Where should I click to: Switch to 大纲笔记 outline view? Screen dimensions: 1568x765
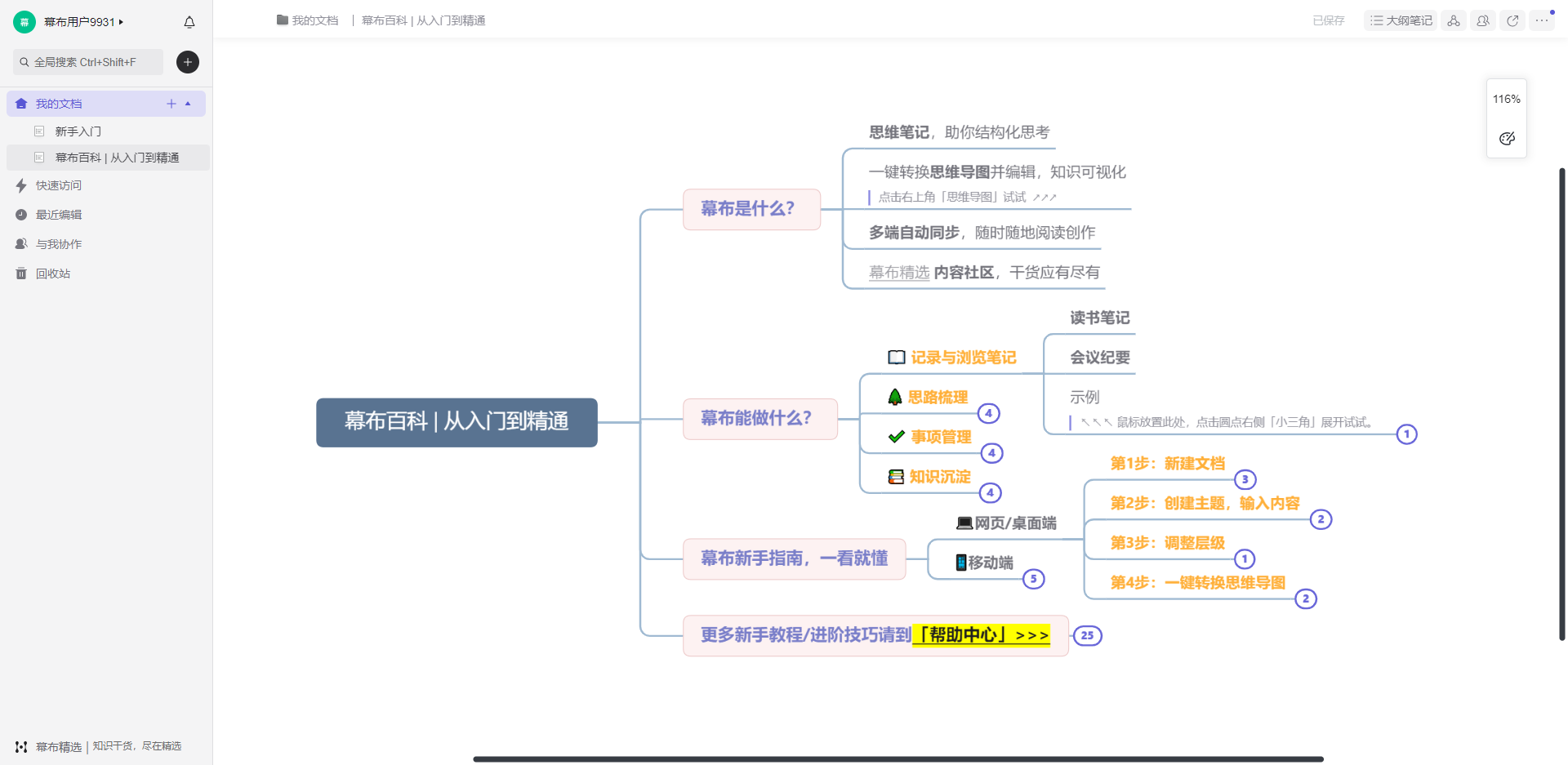pos(1401,20)
